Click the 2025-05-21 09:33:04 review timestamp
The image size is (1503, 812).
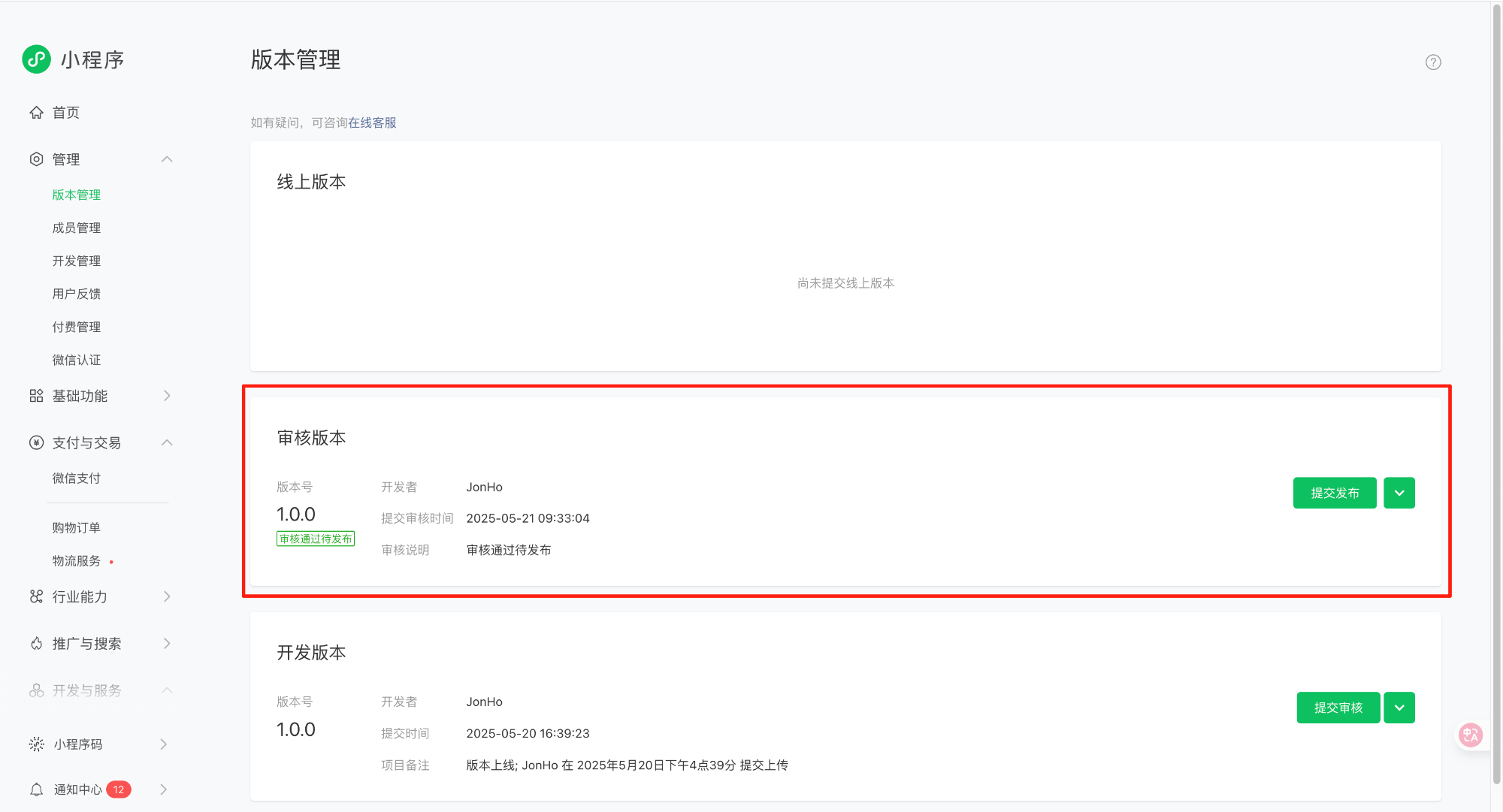point(528,518)
